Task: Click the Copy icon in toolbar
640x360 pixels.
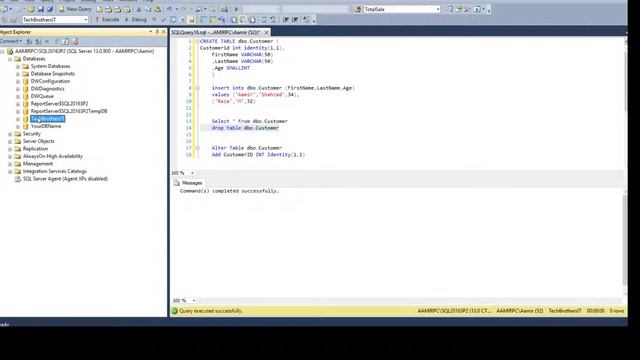Action: click(x=148, y=9)
